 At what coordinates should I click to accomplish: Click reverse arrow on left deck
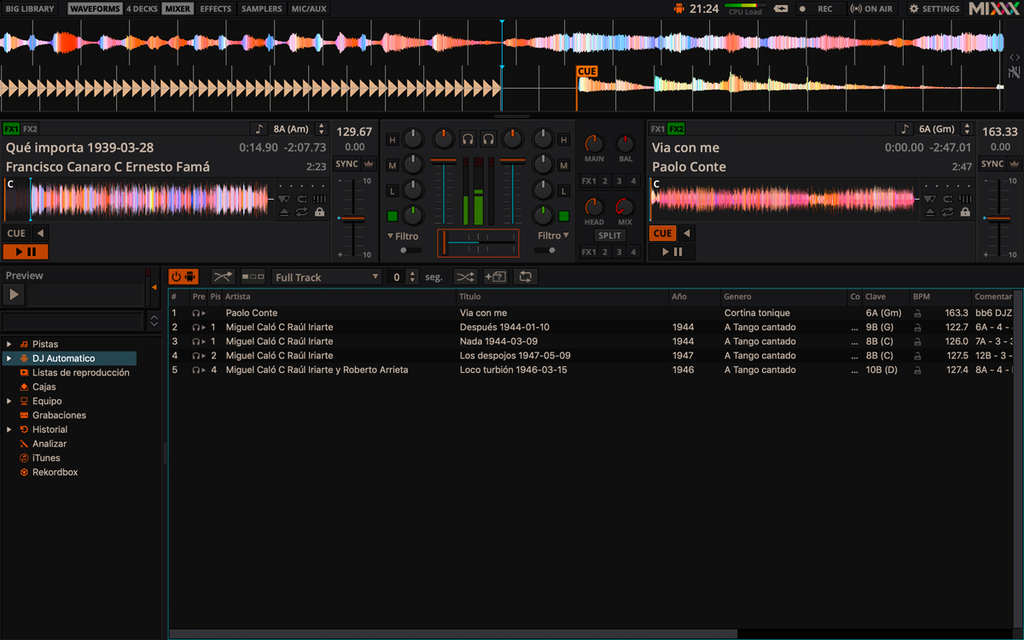pyautogui.click(x=40, y=233)
